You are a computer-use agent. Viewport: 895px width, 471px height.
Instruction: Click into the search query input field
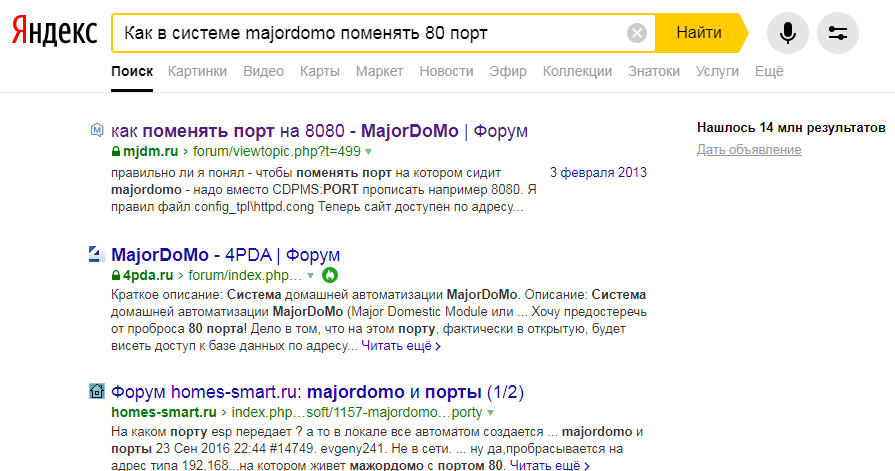(370, 33)
